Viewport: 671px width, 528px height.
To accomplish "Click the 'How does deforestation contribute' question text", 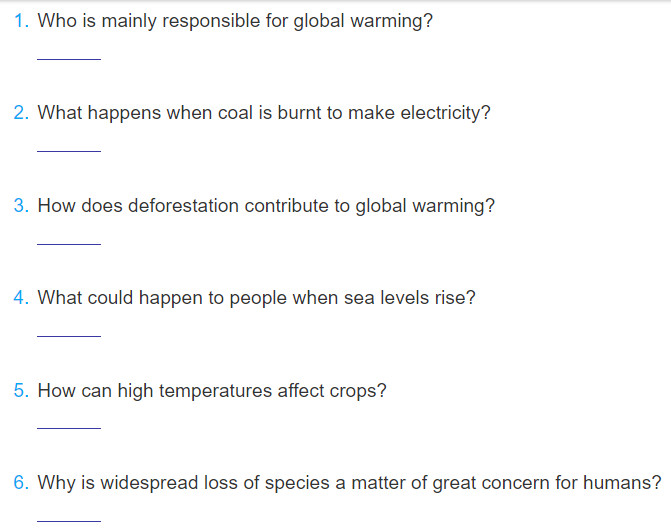I will tap(266, 206).
